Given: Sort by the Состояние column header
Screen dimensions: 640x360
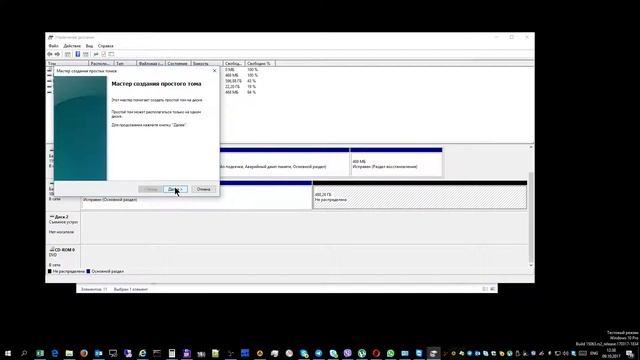Looking at the screenshot, I should pyautogui.click(x=178, y=63).
